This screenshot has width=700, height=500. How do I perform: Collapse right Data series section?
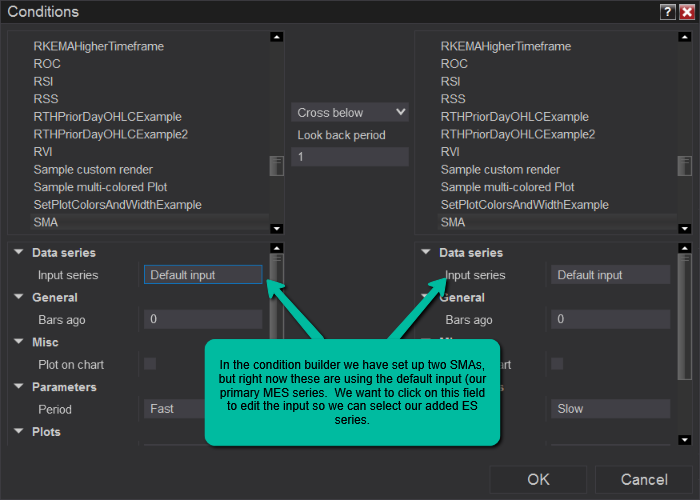426,252
